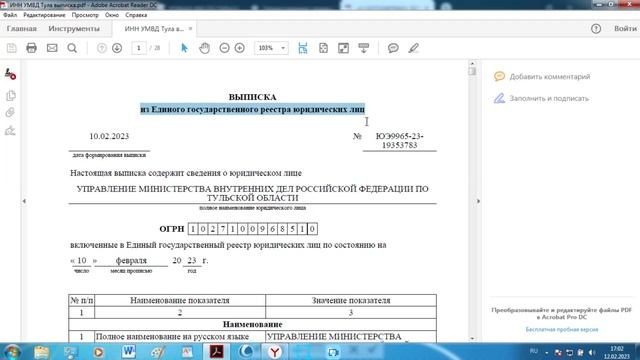Viewport: 640px width, 360px height.
Task: Click the read mode toolbar icon
Action: pos(364,48)
